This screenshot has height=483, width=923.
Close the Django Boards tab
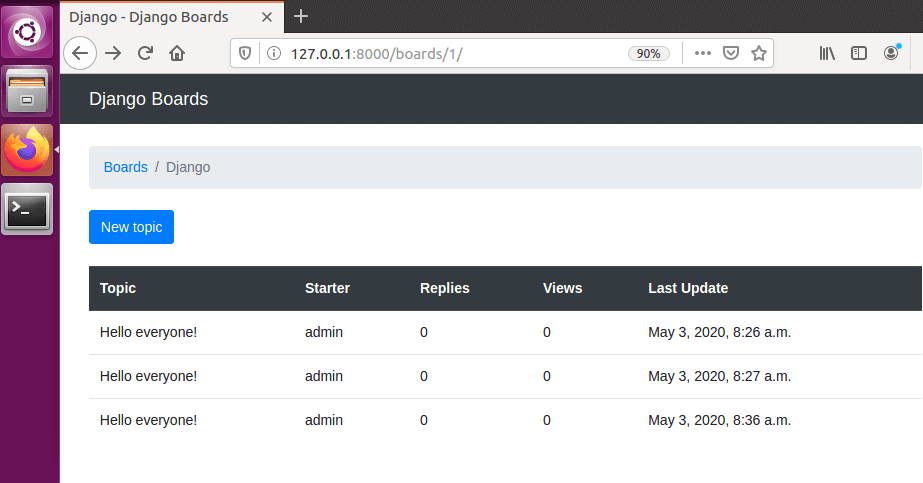pyautogui.click(x=267, y=17)
